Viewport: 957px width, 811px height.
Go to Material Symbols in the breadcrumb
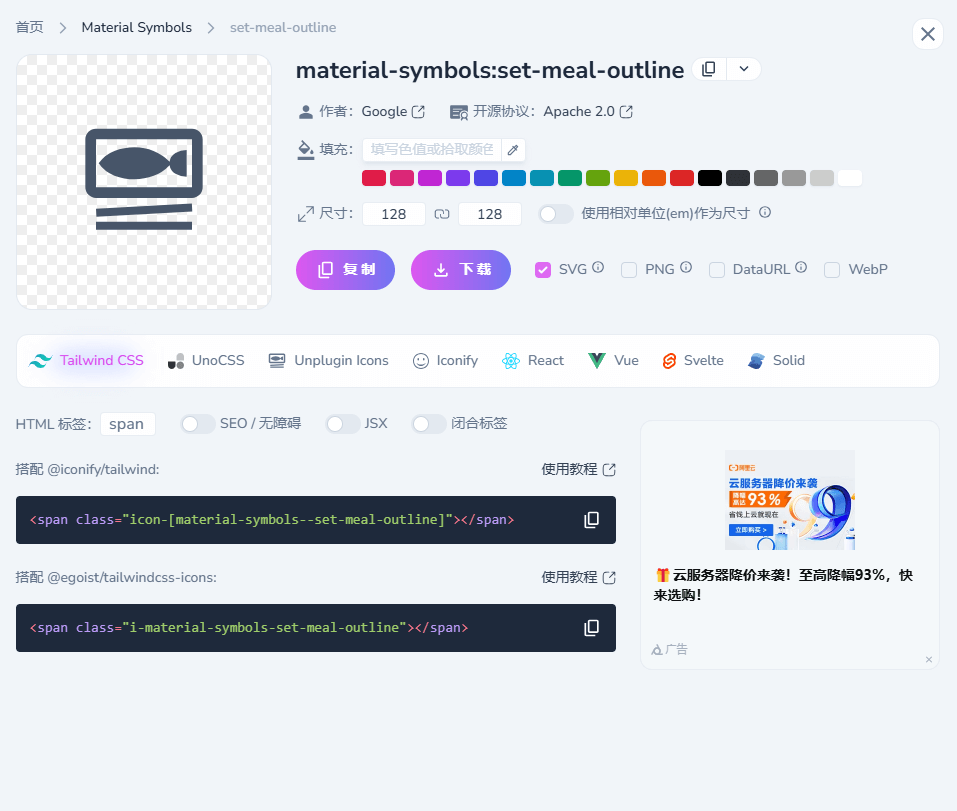click(x=137, y=27)
